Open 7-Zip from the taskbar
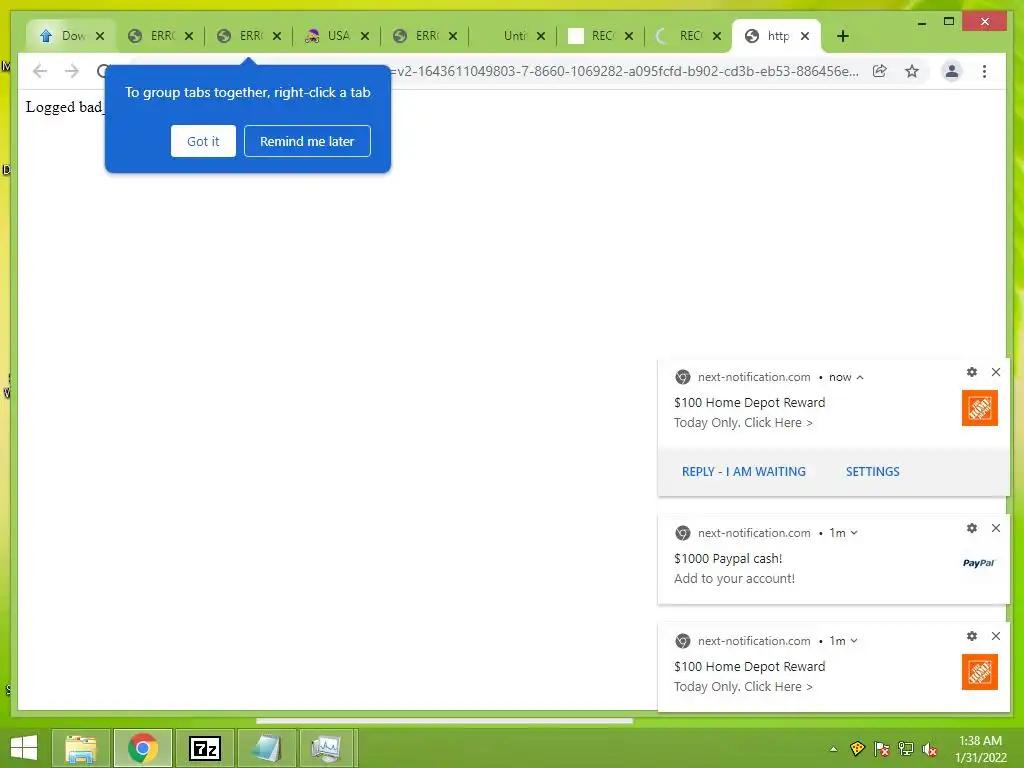The width and height of the screenshot is (1024, 768). 204,748
